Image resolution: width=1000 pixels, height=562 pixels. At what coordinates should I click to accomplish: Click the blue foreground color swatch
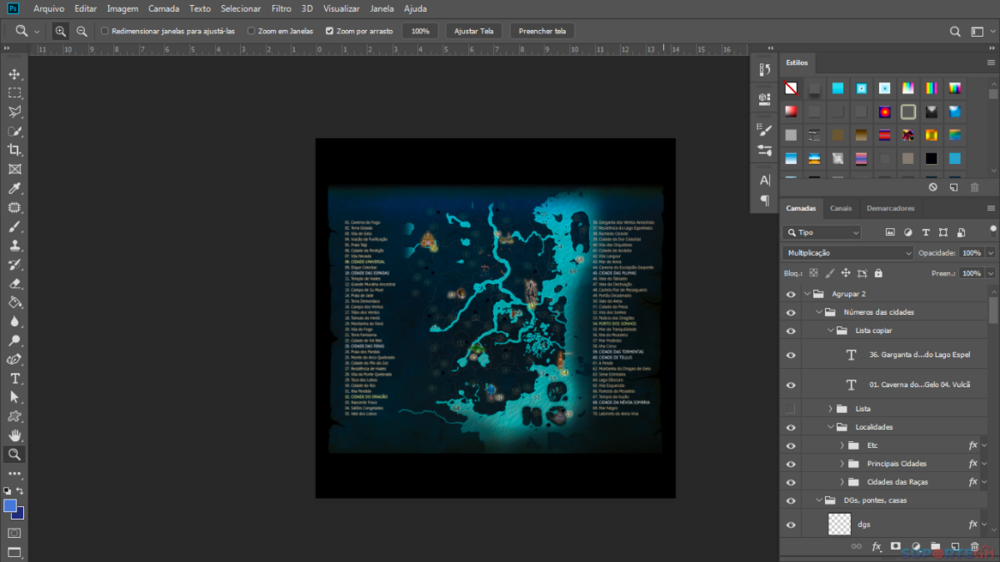[10, 506]
